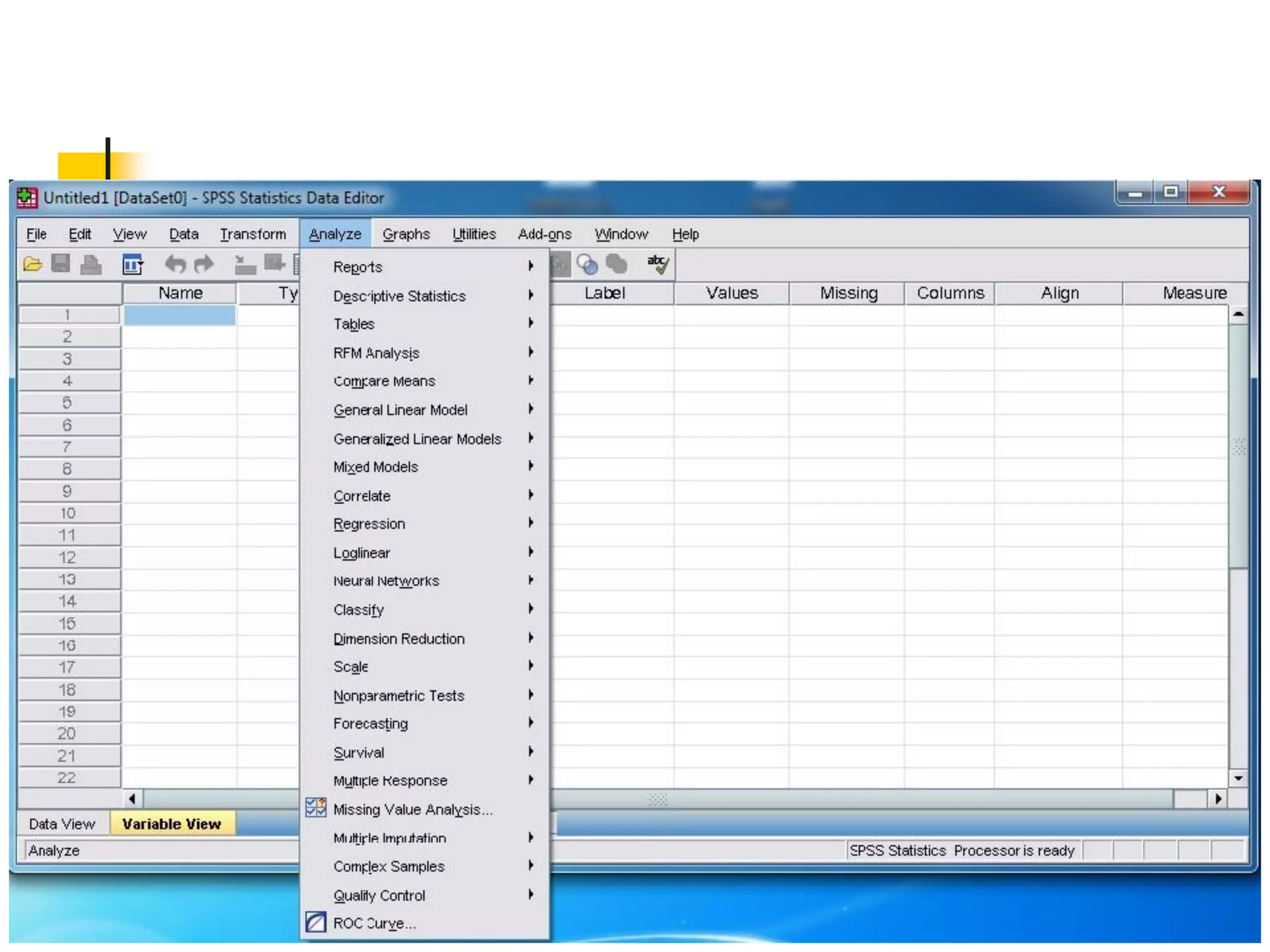This screenshot has width=1270, height=952.
Task: Select the first Name cell in row 1
Action: click(179, 315)
